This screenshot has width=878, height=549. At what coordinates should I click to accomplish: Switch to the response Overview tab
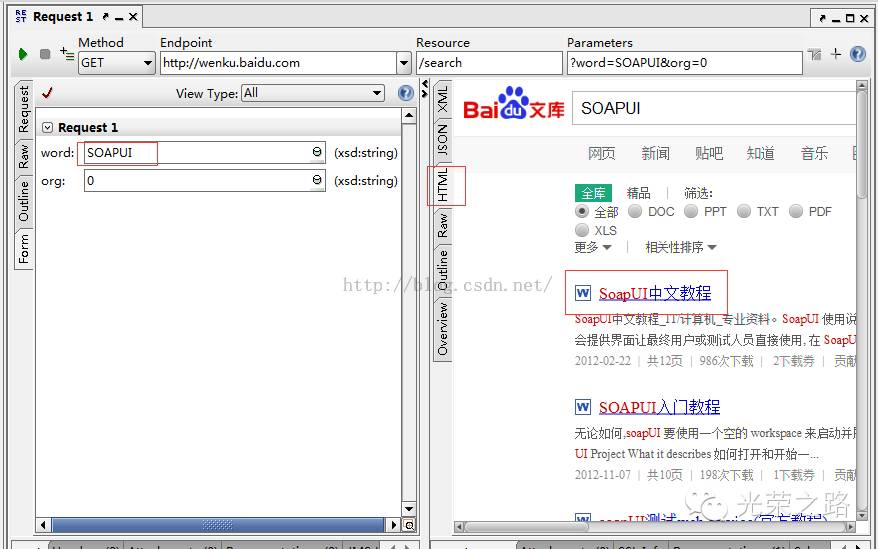[442, 328]
